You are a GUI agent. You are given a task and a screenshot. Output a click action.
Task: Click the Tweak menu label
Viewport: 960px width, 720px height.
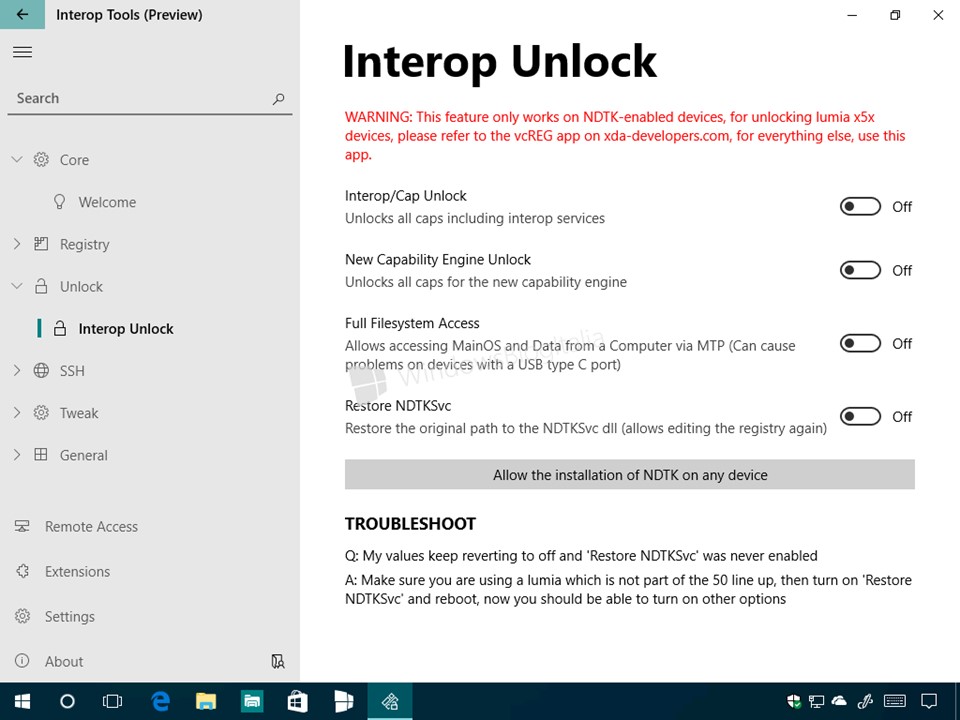(x=78, y=413)
